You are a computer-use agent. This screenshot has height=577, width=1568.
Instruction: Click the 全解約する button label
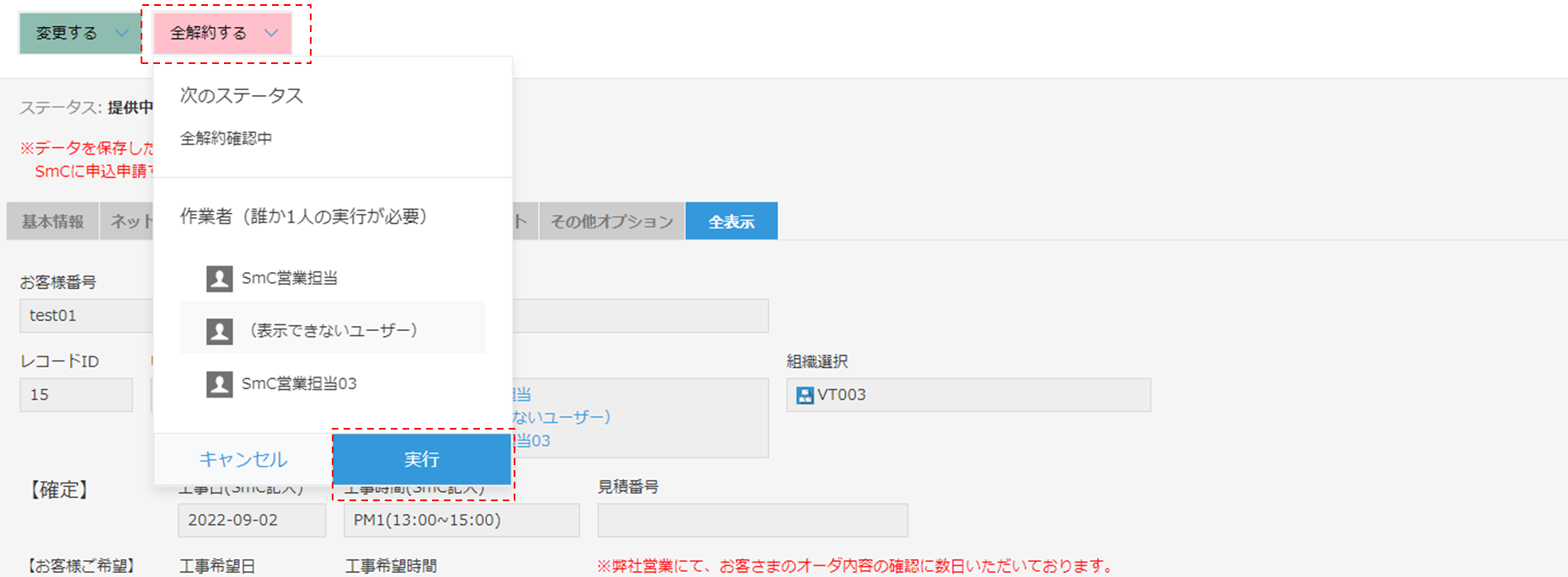tap(208, 33)
